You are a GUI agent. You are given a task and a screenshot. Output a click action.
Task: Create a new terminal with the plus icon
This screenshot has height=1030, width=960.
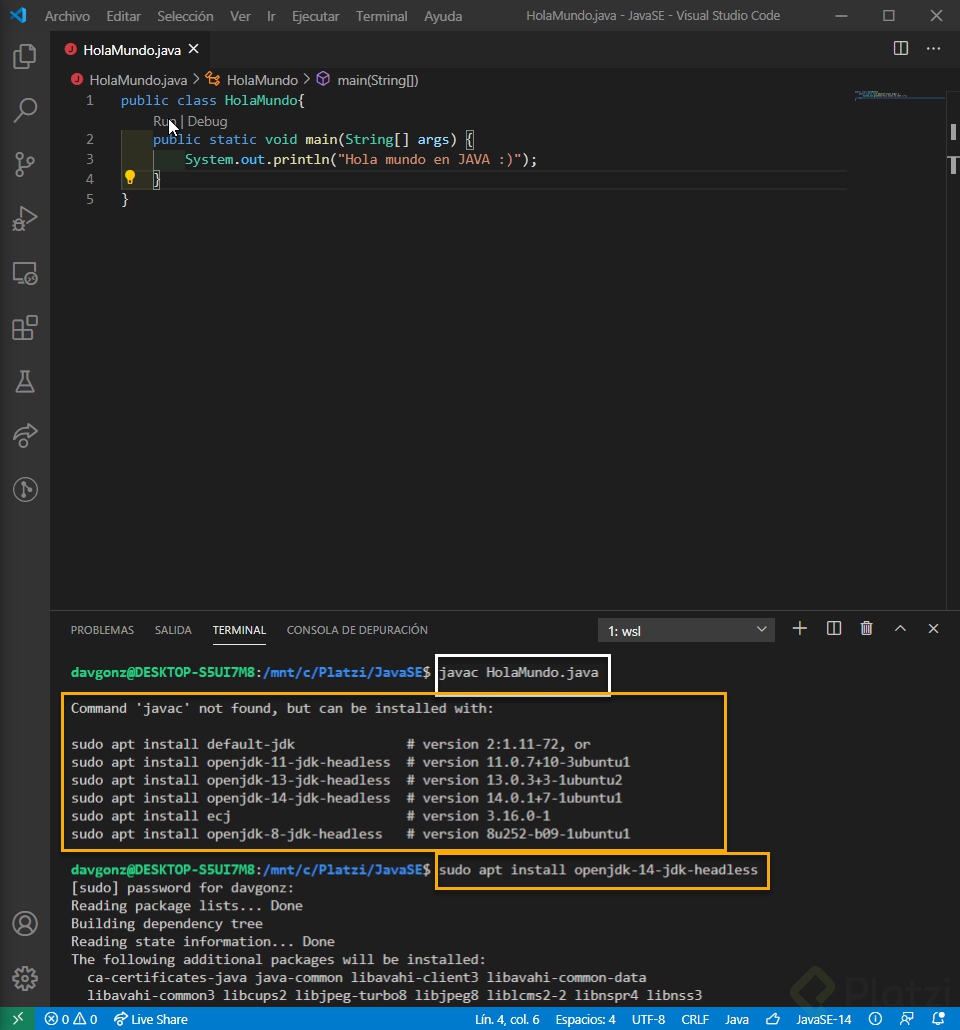pos(799,629)
